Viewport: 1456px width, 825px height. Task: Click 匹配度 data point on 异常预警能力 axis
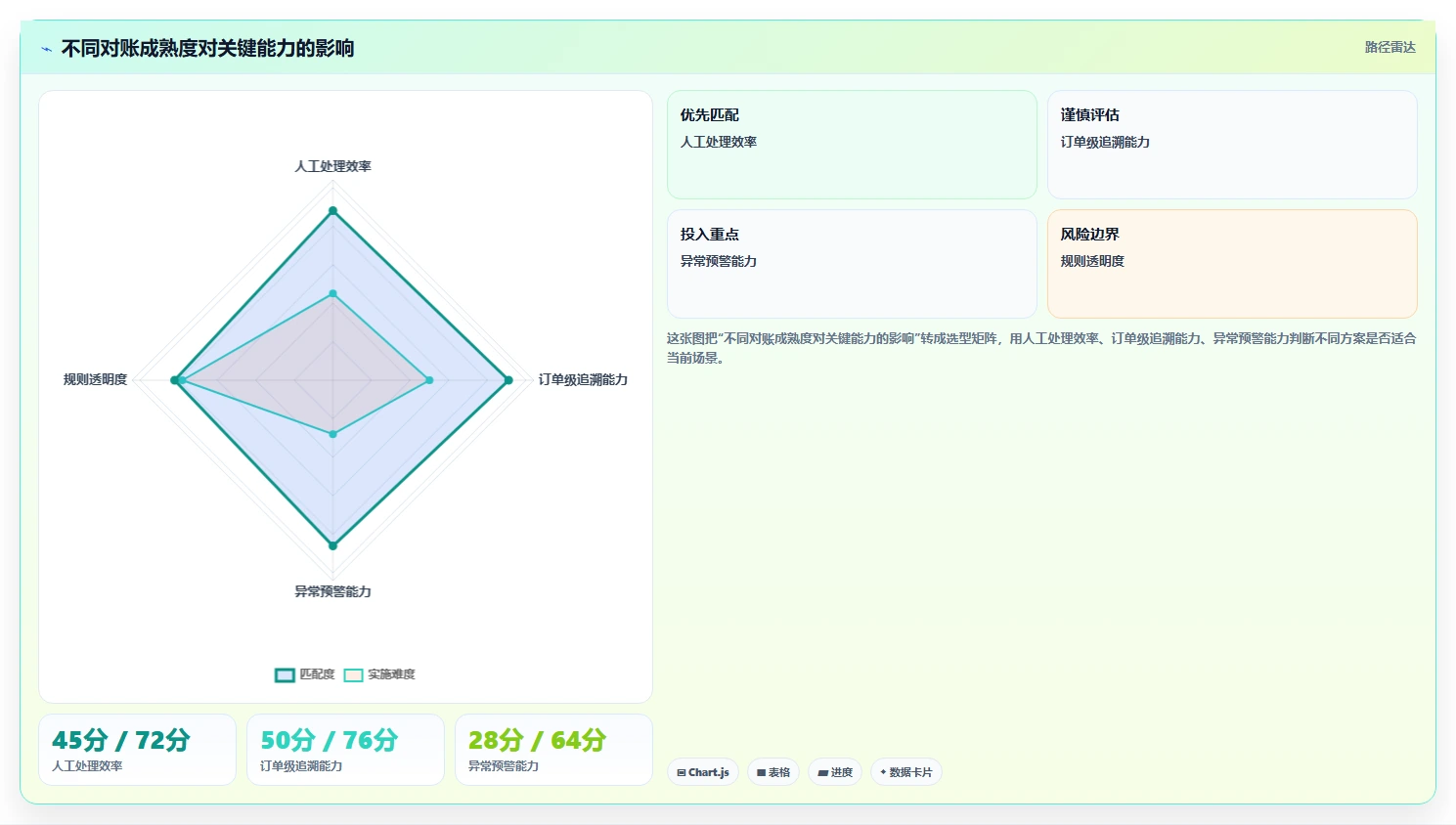point(332,545)
